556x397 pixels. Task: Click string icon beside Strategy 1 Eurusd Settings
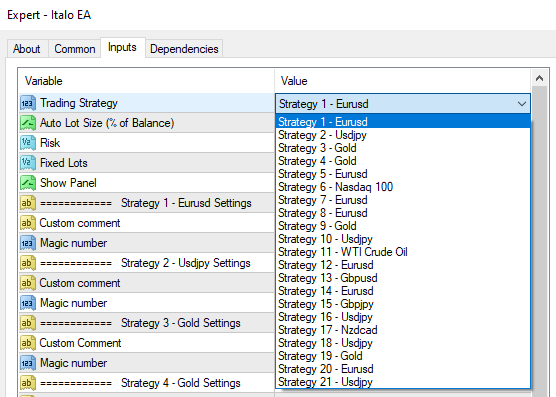point(28,203)
